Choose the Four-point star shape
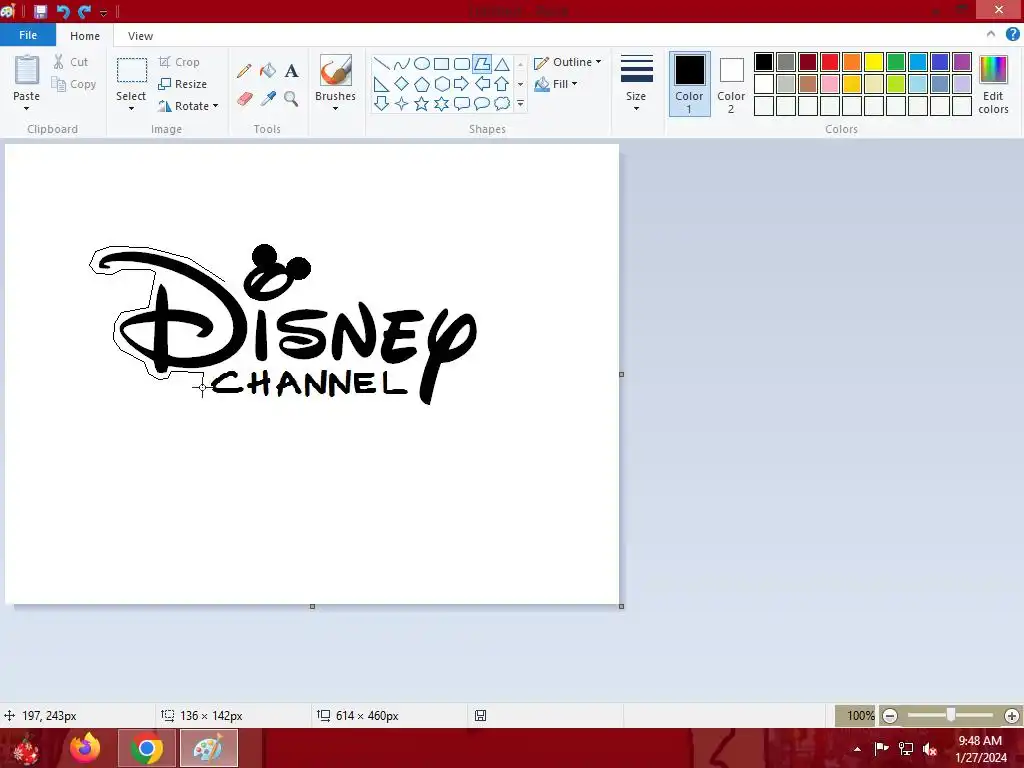This screenshot has height=768, width=1024. [x=402, y=103]
